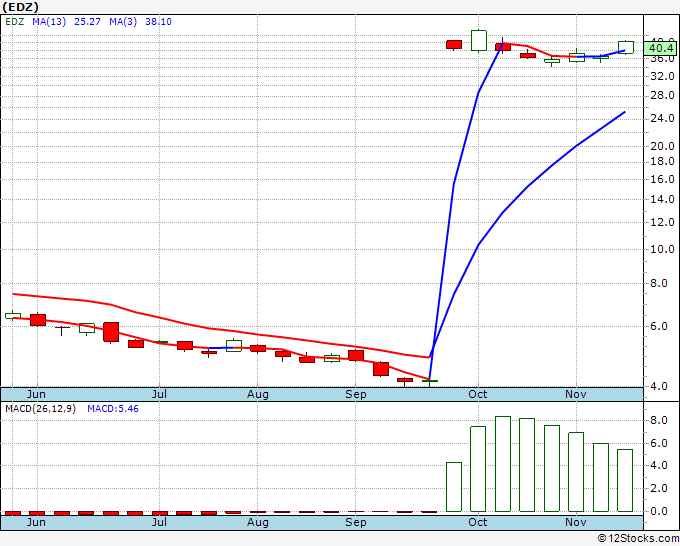Click Oct on the MACD panel timeline
The image size is (680, 546).
pyautogui.click(x=477, y=522)
